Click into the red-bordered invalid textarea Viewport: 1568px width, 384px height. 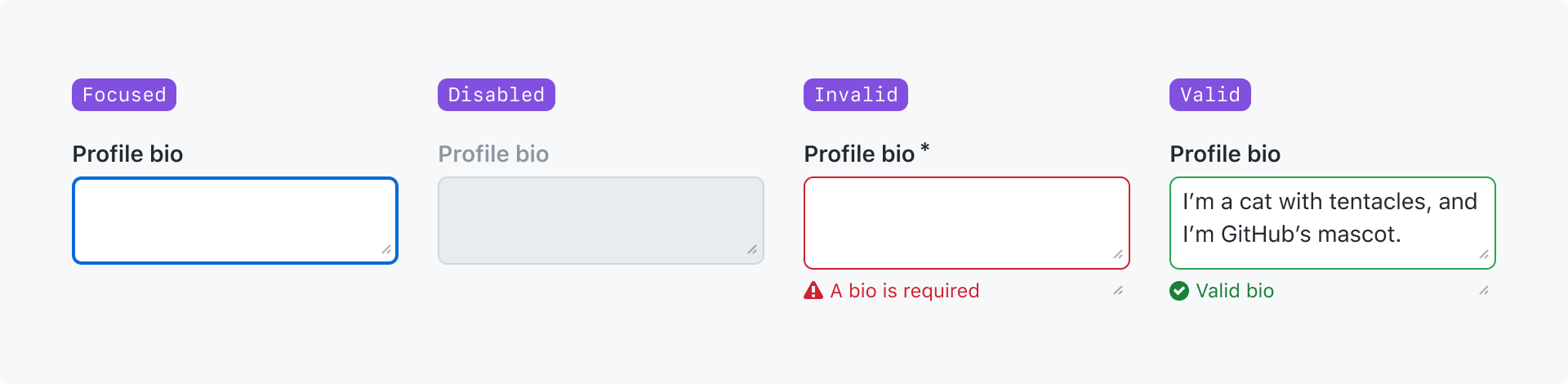967,223
